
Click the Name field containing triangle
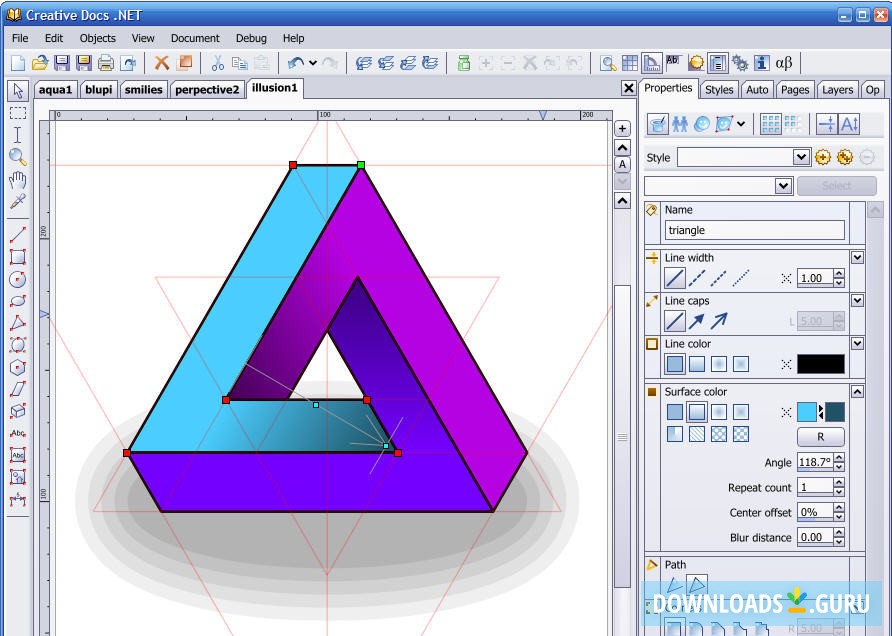[754, 230]
